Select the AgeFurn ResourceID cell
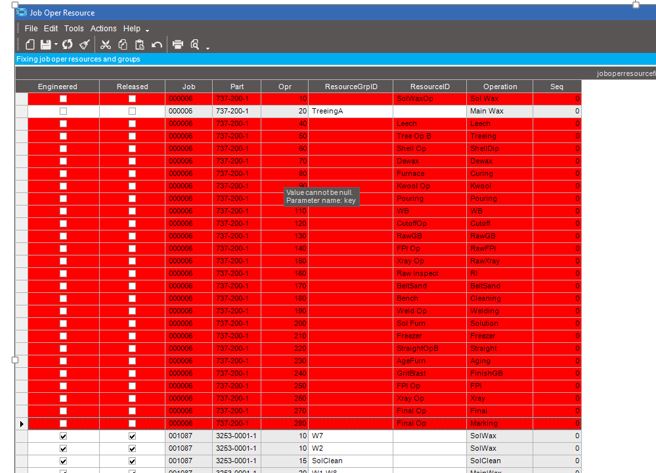 [430, 361]
